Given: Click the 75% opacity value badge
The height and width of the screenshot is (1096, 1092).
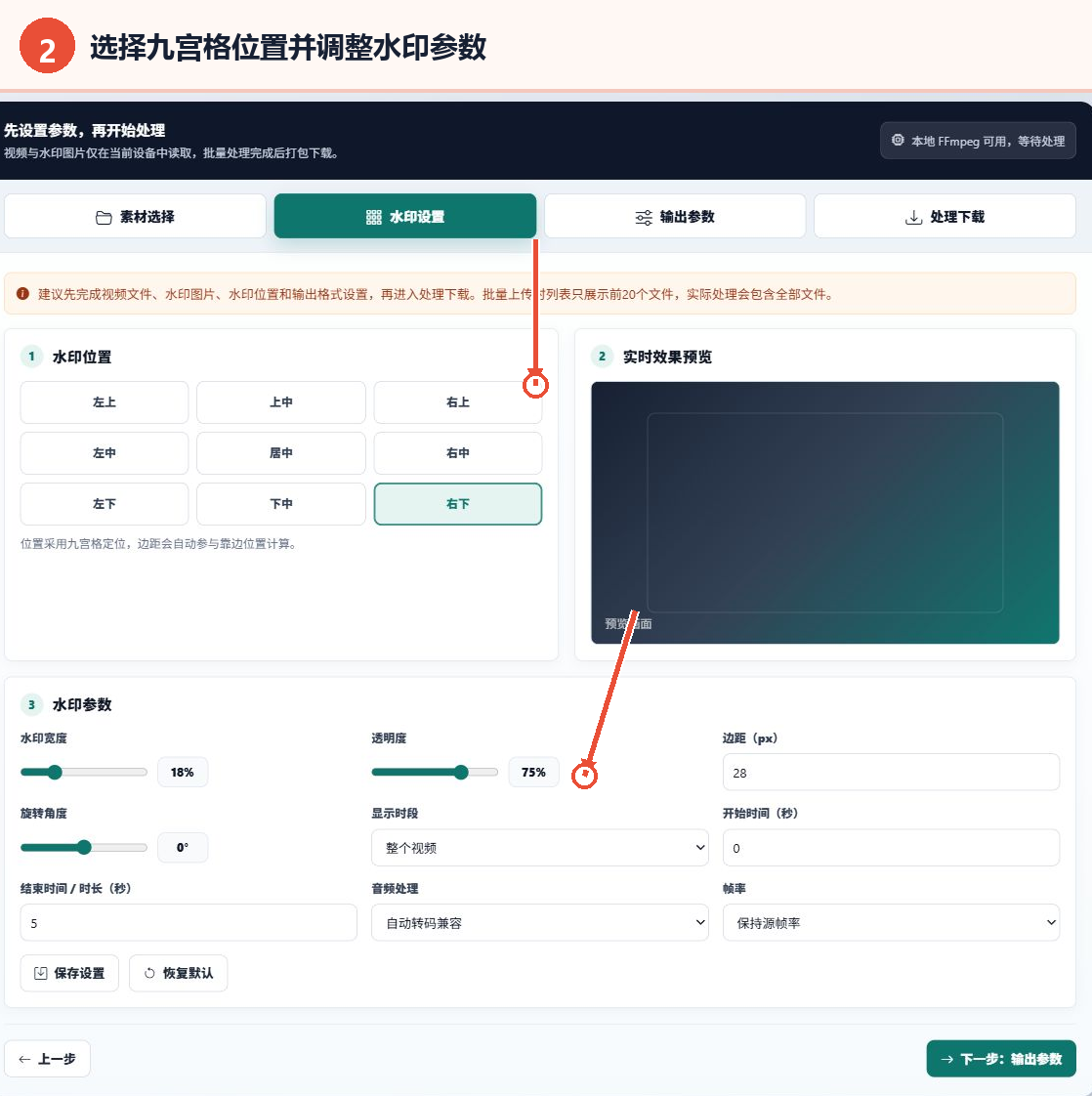Looking at the screenshot, I should coord(533,773).
